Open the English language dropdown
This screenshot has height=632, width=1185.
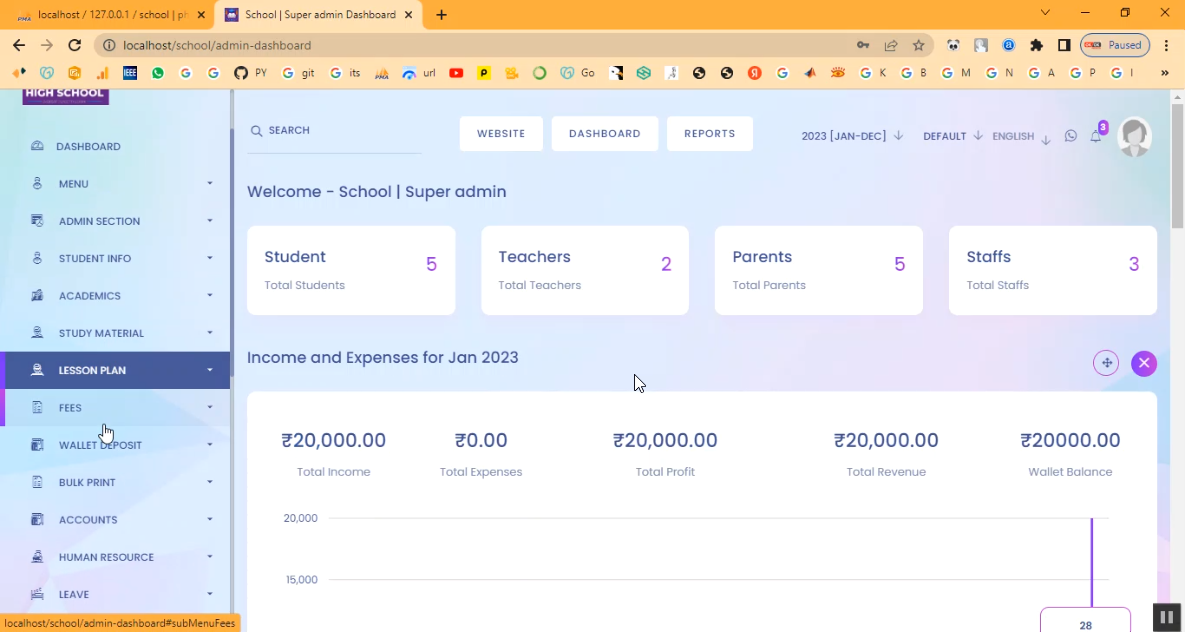[1020, 137]
